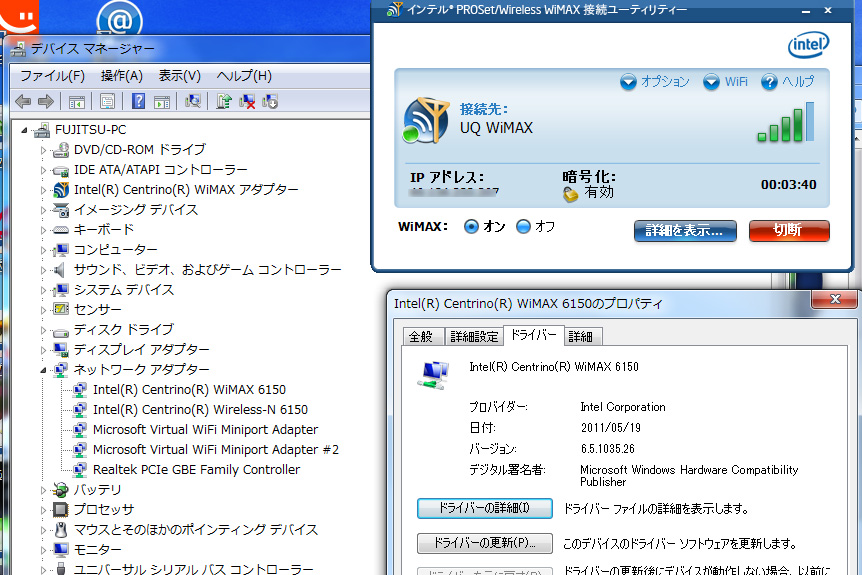Screen dimensions: 862x575
Task: Click the WiMAX signal strength bars
Action: [x=785, y=122]
